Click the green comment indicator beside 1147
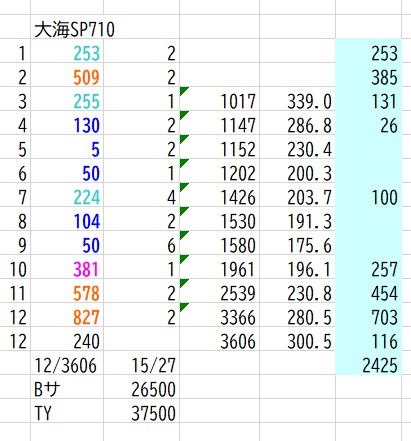Screen dimensions: 411x441 [184, 115]
